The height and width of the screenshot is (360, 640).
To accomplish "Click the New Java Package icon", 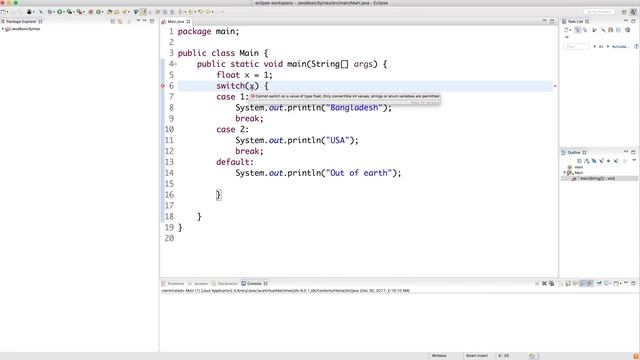I will click(x=91, y=12).
